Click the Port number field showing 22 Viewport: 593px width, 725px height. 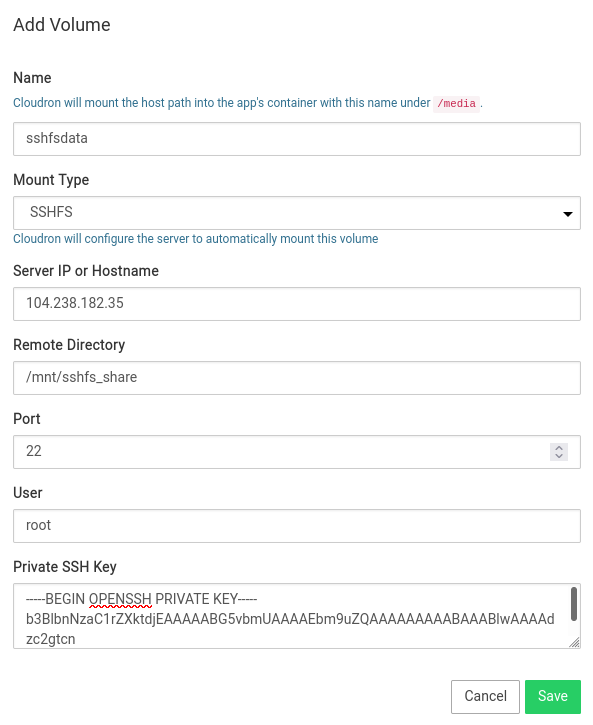(x=297, y=452)
